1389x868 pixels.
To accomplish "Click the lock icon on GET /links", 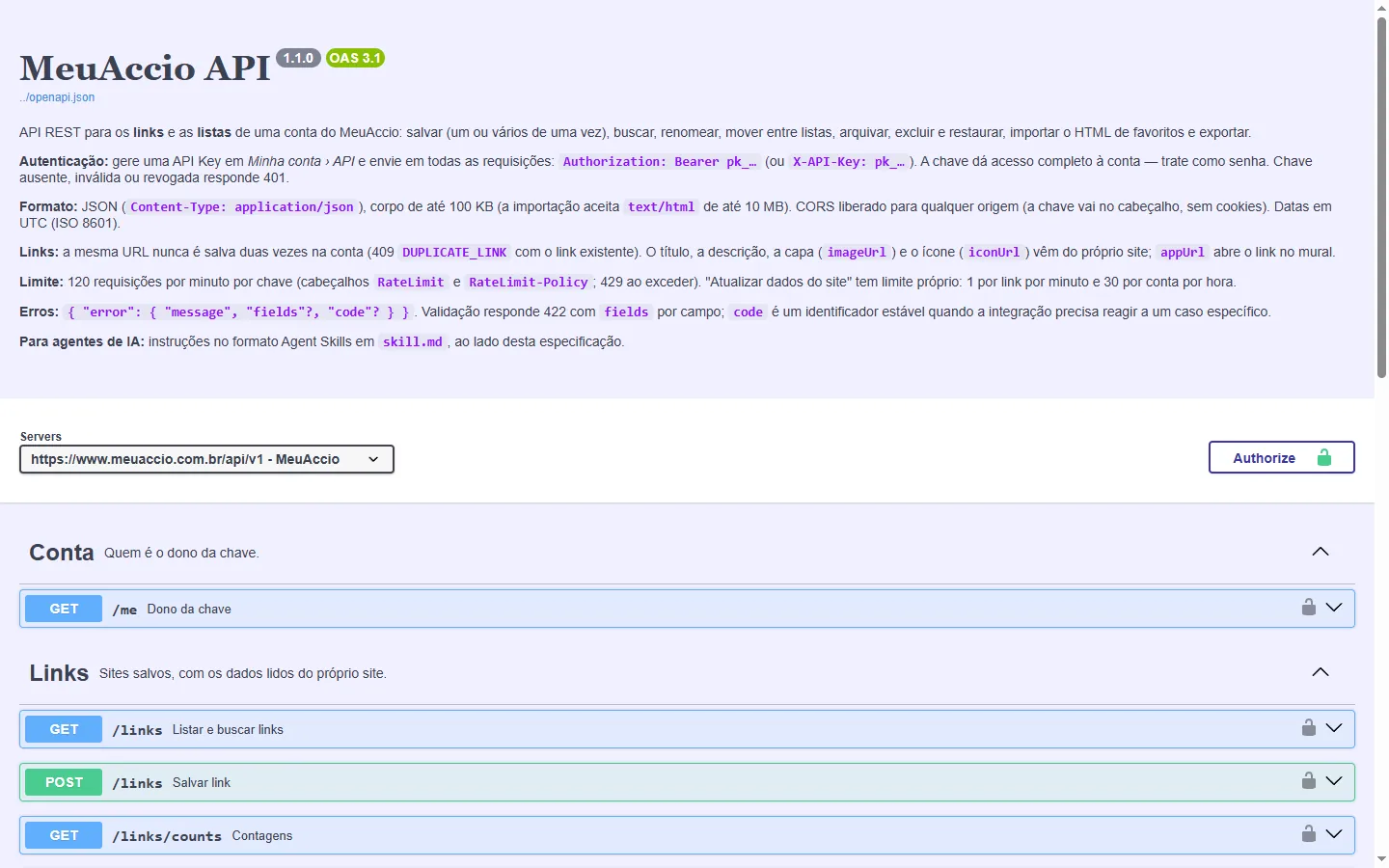I will click(1309, 728).
